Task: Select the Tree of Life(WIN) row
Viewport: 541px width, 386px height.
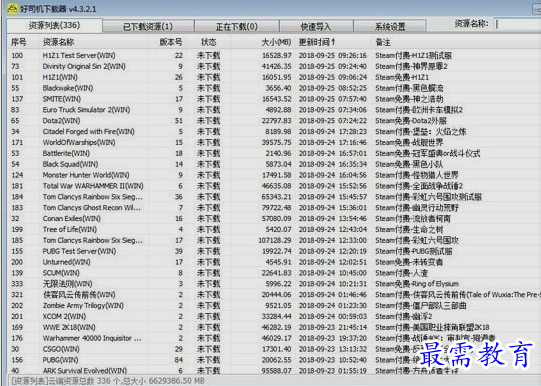Action: click(274, 229)
